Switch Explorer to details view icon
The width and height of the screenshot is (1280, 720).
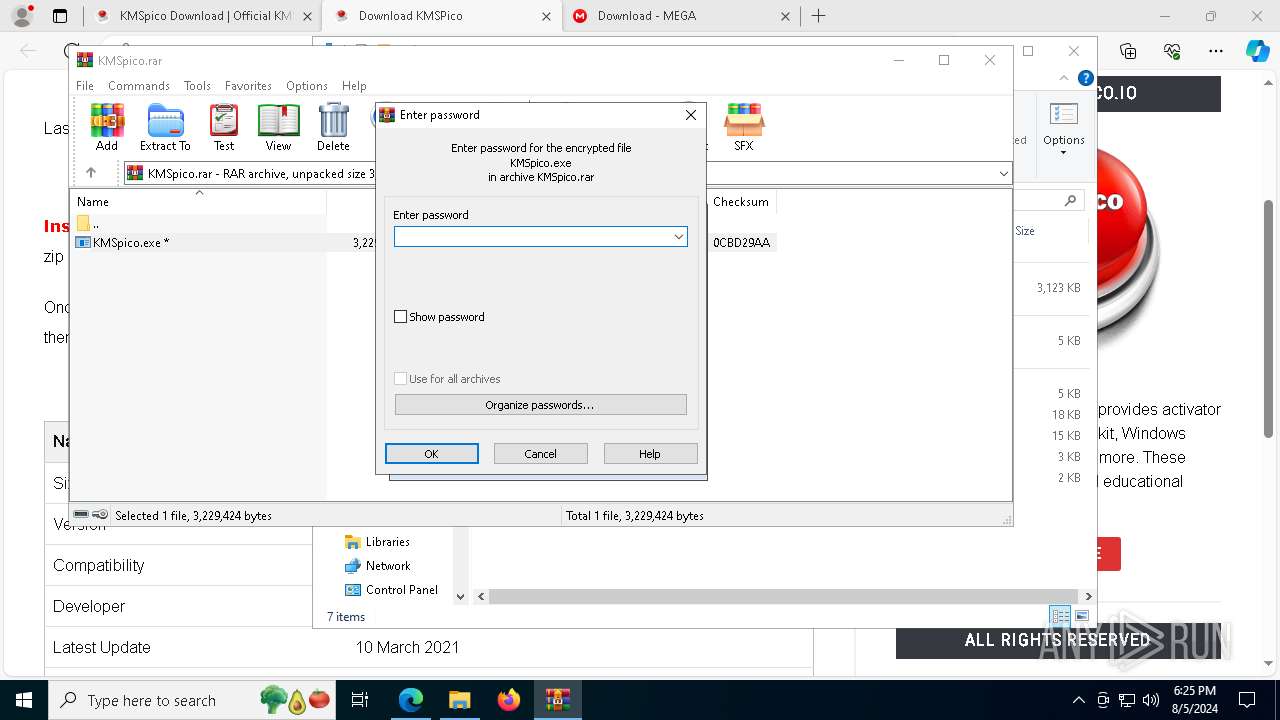1059,616
